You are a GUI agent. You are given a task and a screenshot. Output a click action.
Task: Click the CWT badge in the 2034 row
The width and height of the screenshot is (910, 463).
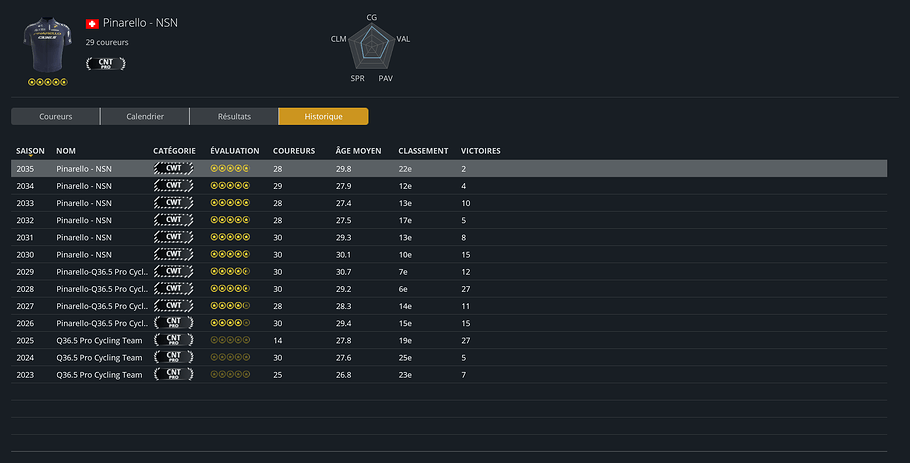(x=174, y=186)
